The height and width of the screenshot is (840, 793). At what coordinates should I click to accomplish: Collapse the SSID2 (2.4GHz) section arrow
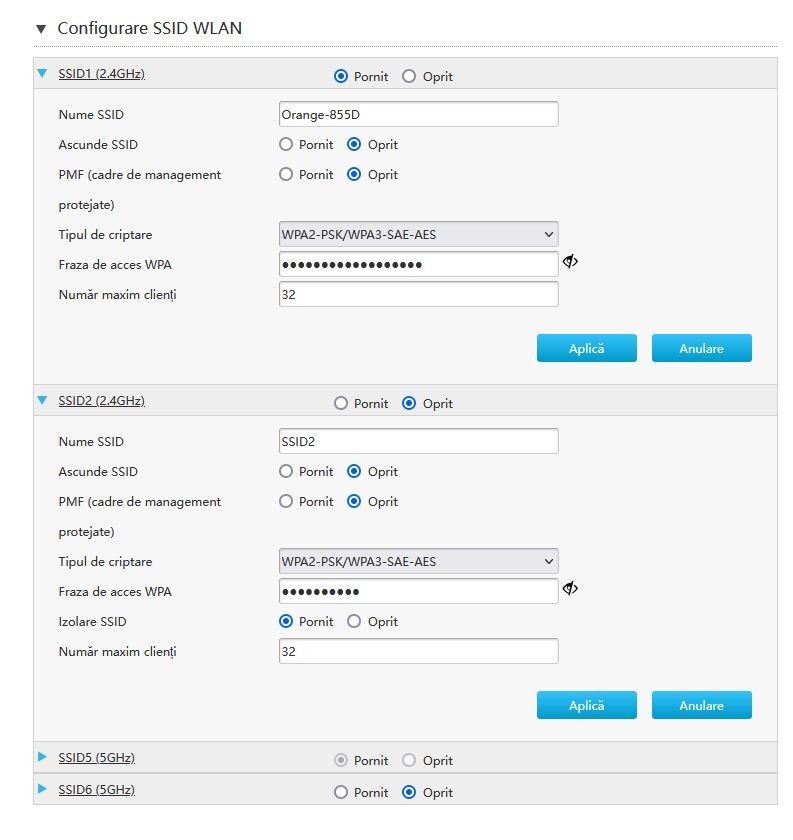42,400
